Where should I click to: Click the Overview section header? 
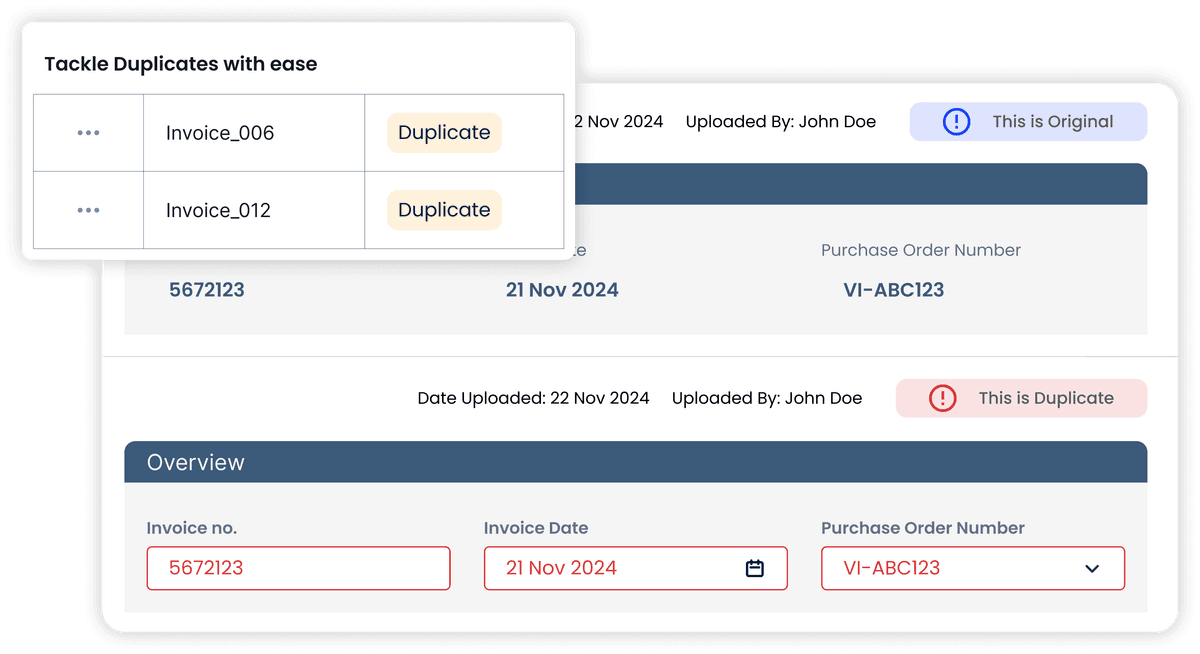pyautogui.click(x=635, y=462)
